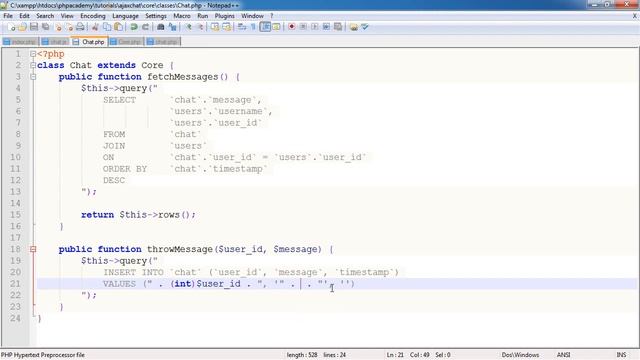640x360 pixels.
Task: Open the Plugins menu
Action: pyautogui.click(x=224, y=16)
